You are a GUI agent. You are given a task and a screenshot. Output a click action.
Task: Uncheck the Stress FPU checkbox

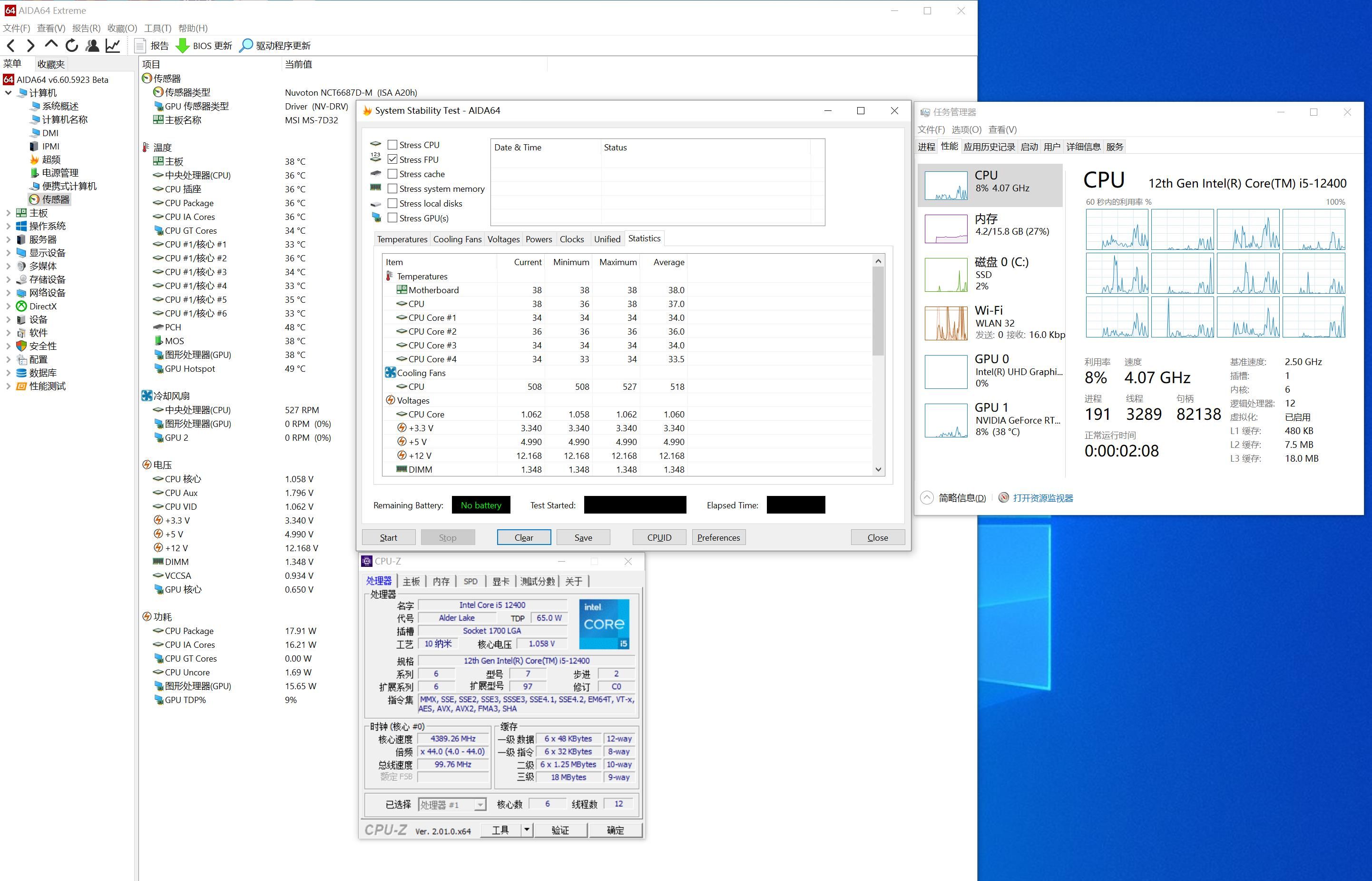[392, 159]
